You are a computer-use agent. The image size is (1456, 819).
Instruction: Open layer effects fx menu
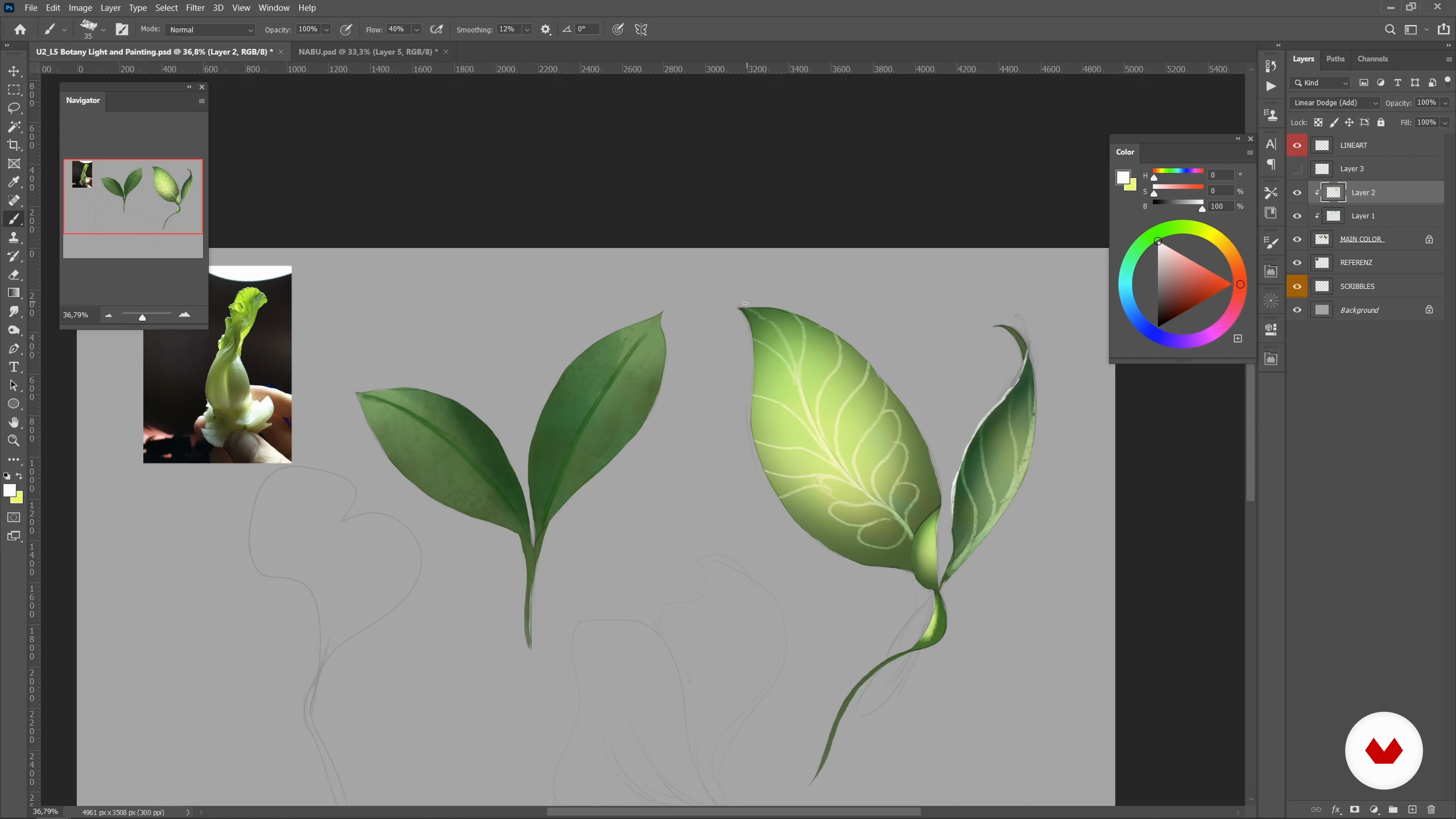pos(1335,810)
